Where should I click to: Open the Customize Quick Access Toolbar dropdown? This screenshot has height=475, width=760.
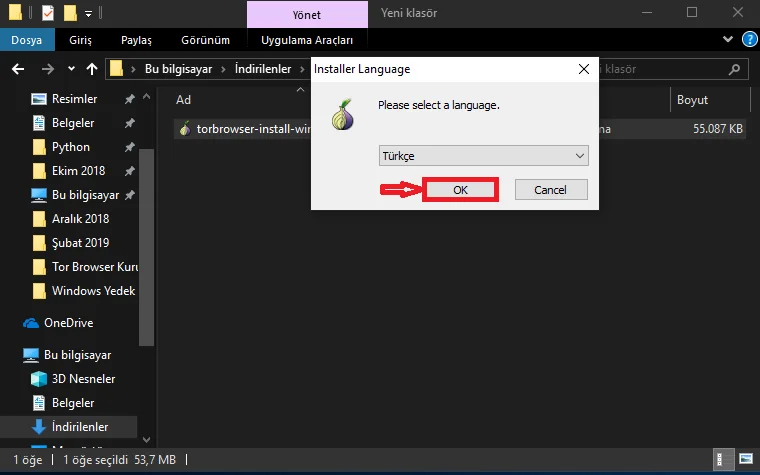point(88,13)
